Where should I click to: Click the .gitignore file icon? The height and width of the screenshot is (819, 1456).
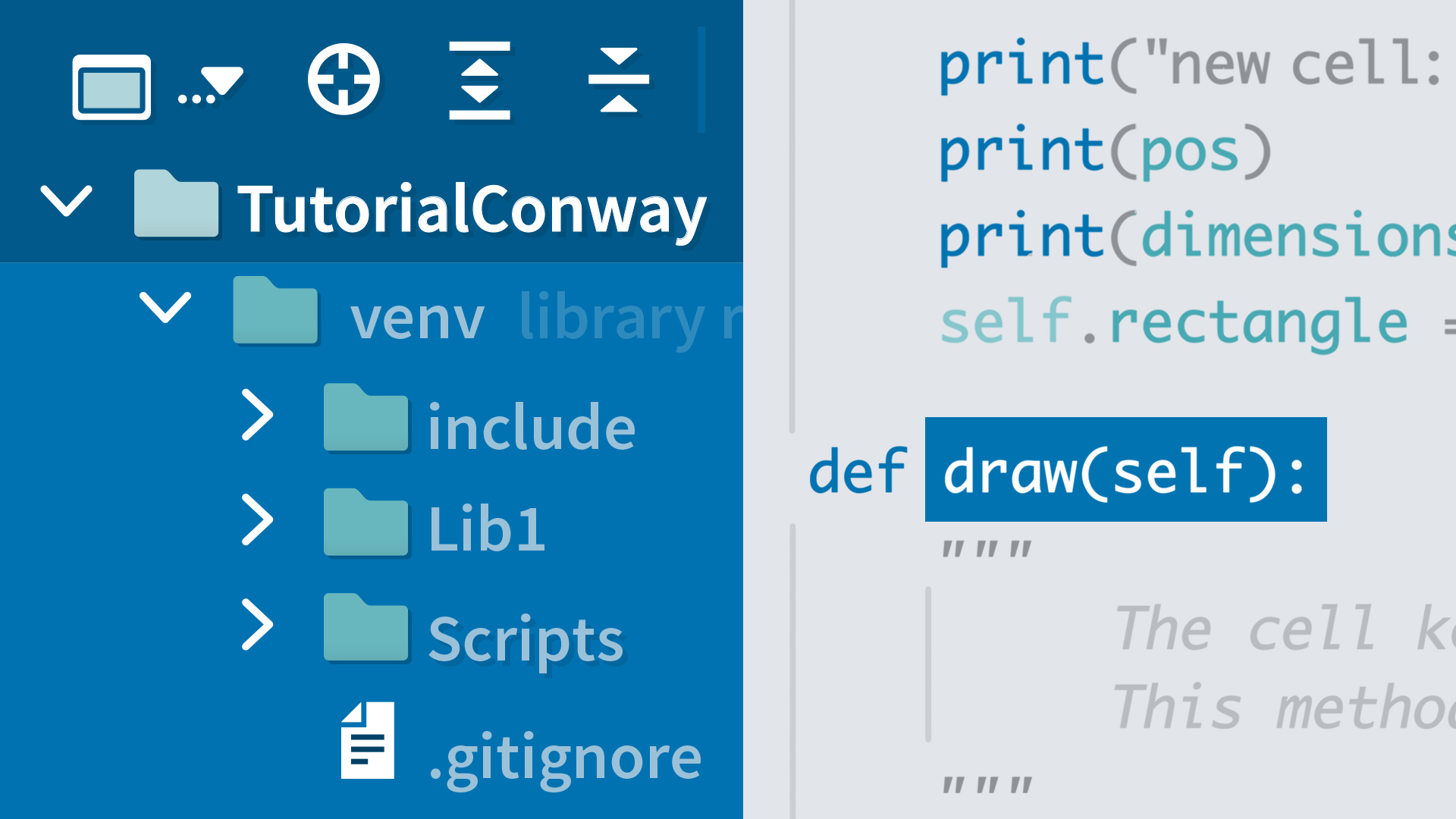(x=368, y=741)
